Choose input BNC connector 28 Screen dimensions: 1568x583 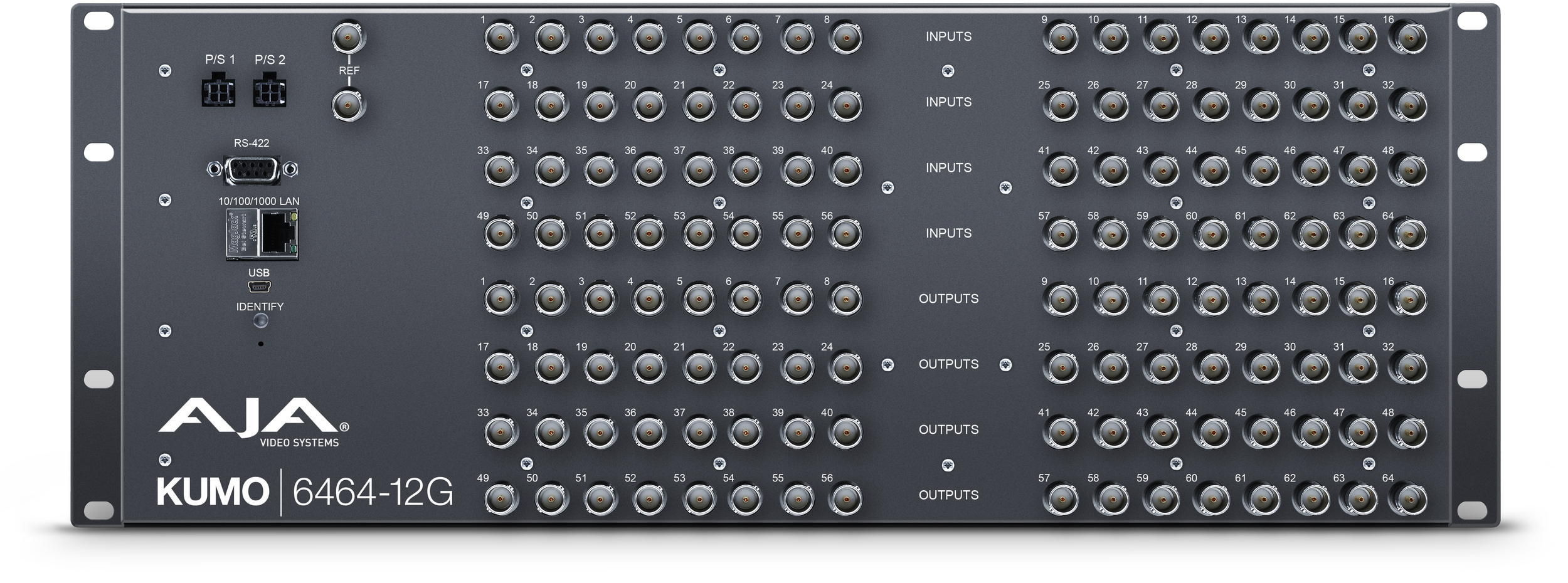pos(1210,105)
